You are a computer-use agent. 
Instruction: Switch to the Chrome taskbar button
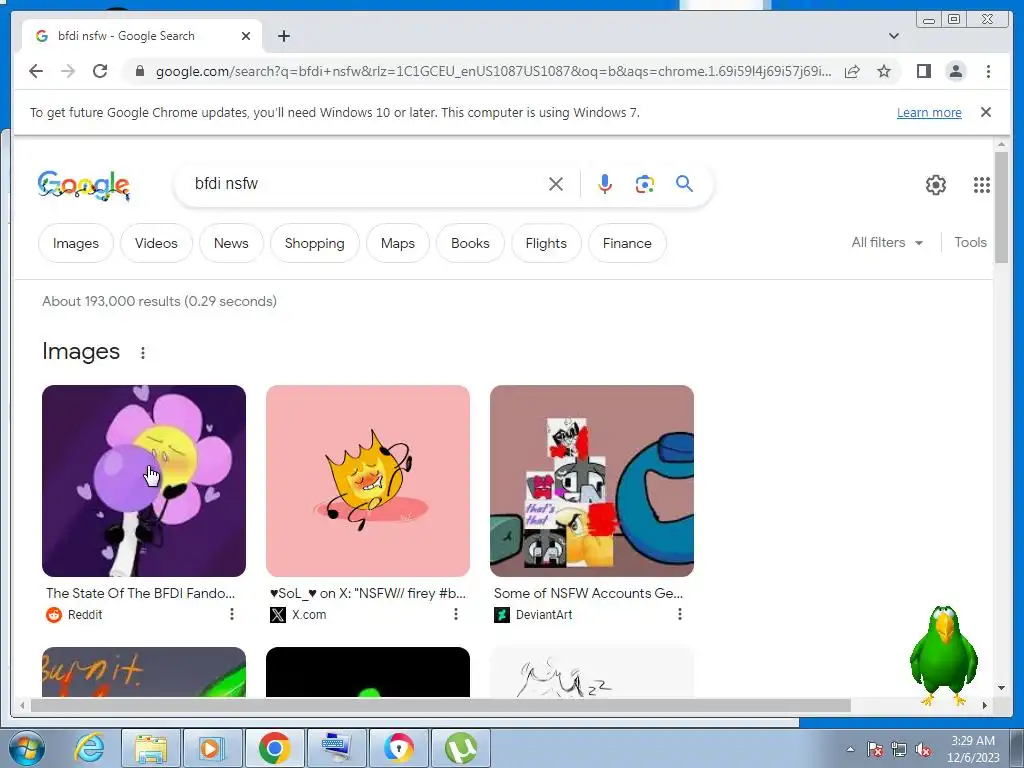[274, 748]
